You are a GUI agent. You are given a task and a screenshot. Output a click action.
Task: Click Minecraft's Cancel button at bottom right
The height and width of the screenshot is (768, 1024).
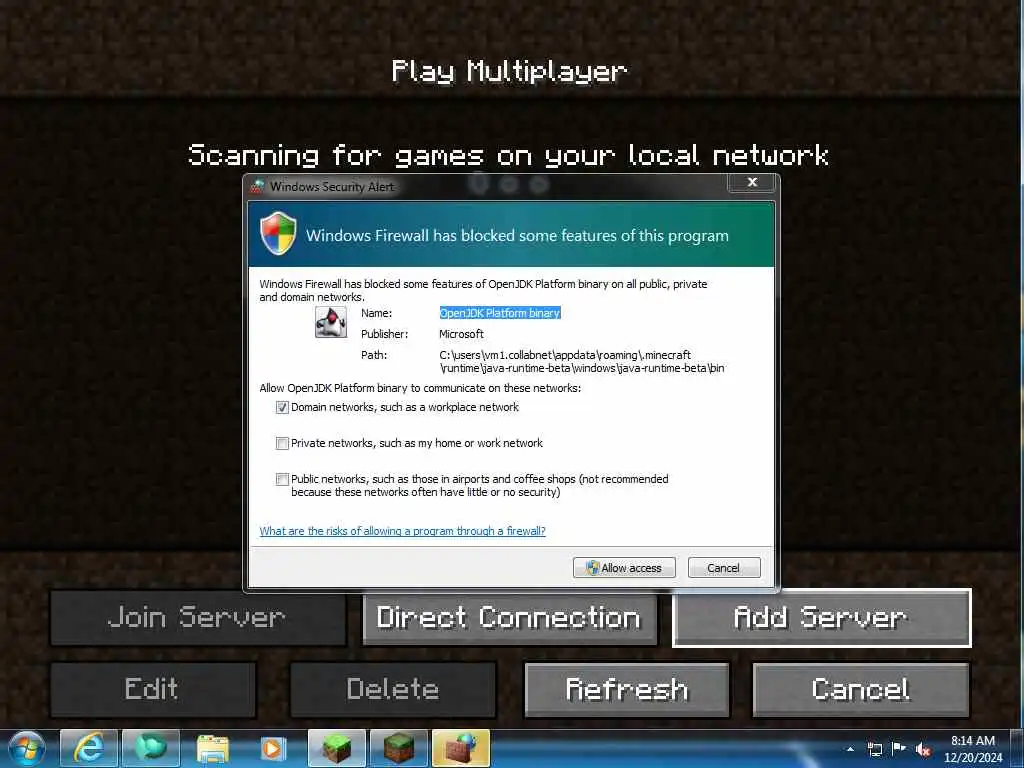click(861, 690)
